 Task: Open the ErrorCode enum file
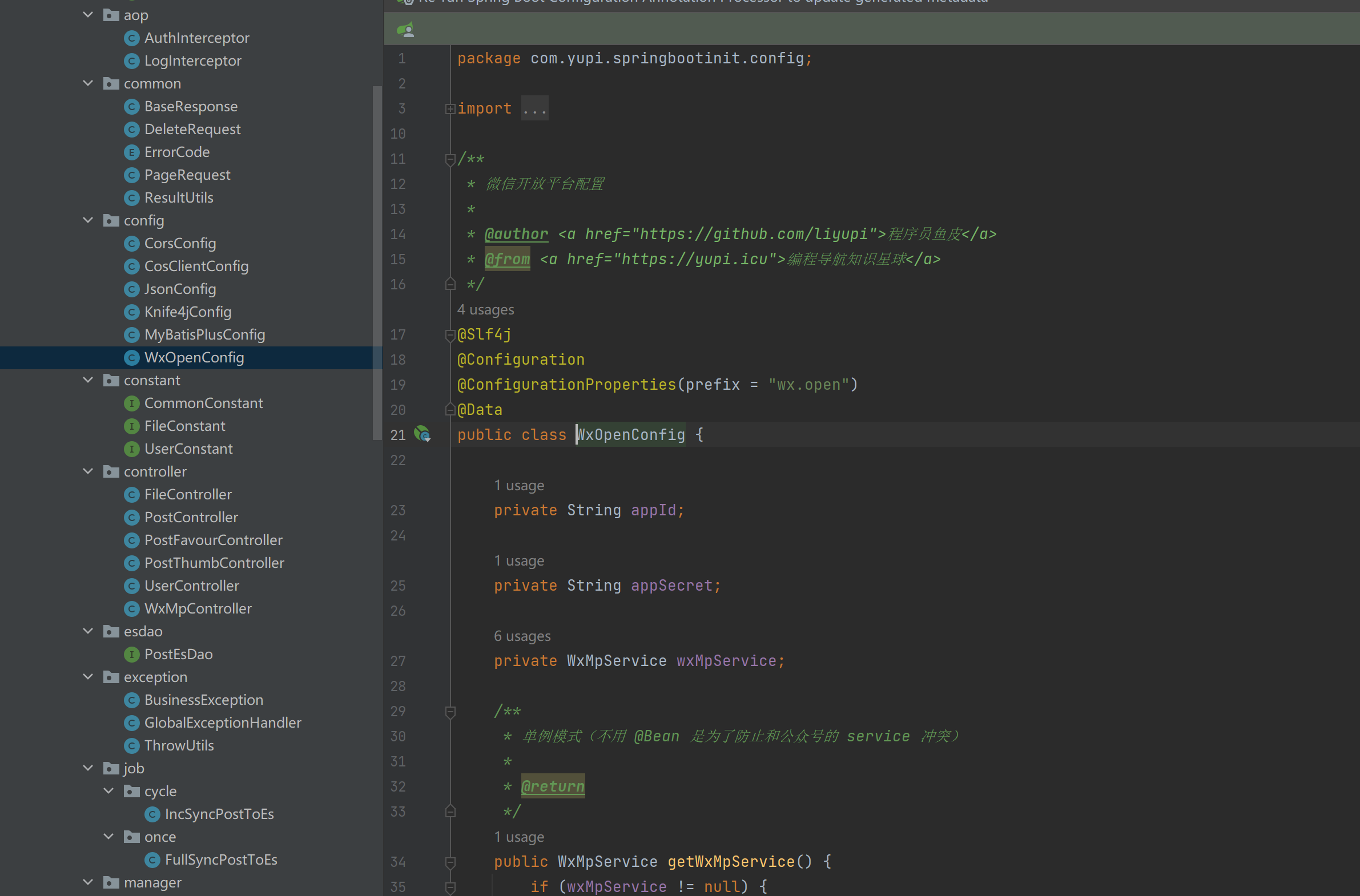[176, 152]
